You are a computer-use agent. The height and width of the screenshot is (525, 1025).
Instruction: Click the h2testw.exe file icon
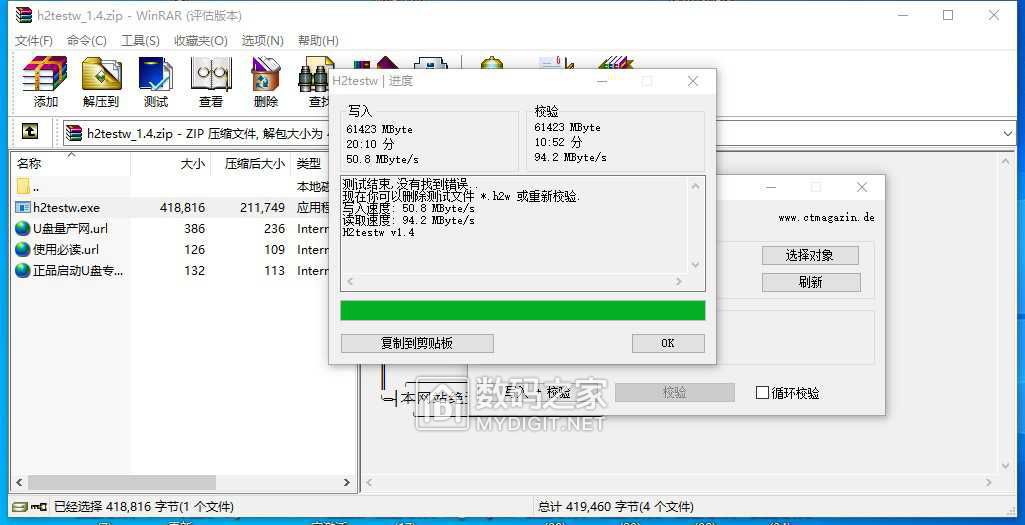23,208
